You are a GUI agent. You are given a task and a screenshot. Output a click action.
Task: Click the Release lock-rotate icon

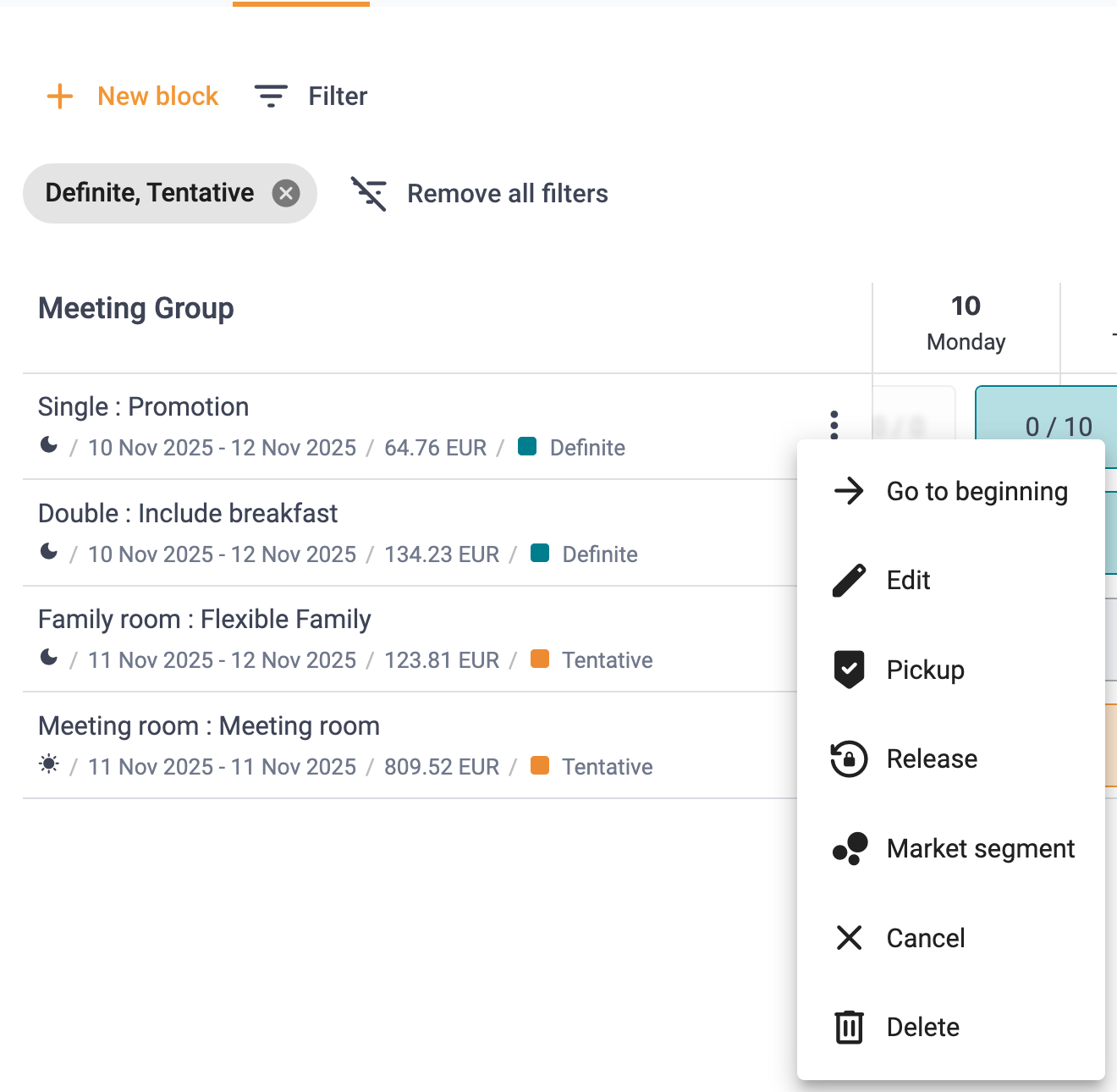click(849, 759)
